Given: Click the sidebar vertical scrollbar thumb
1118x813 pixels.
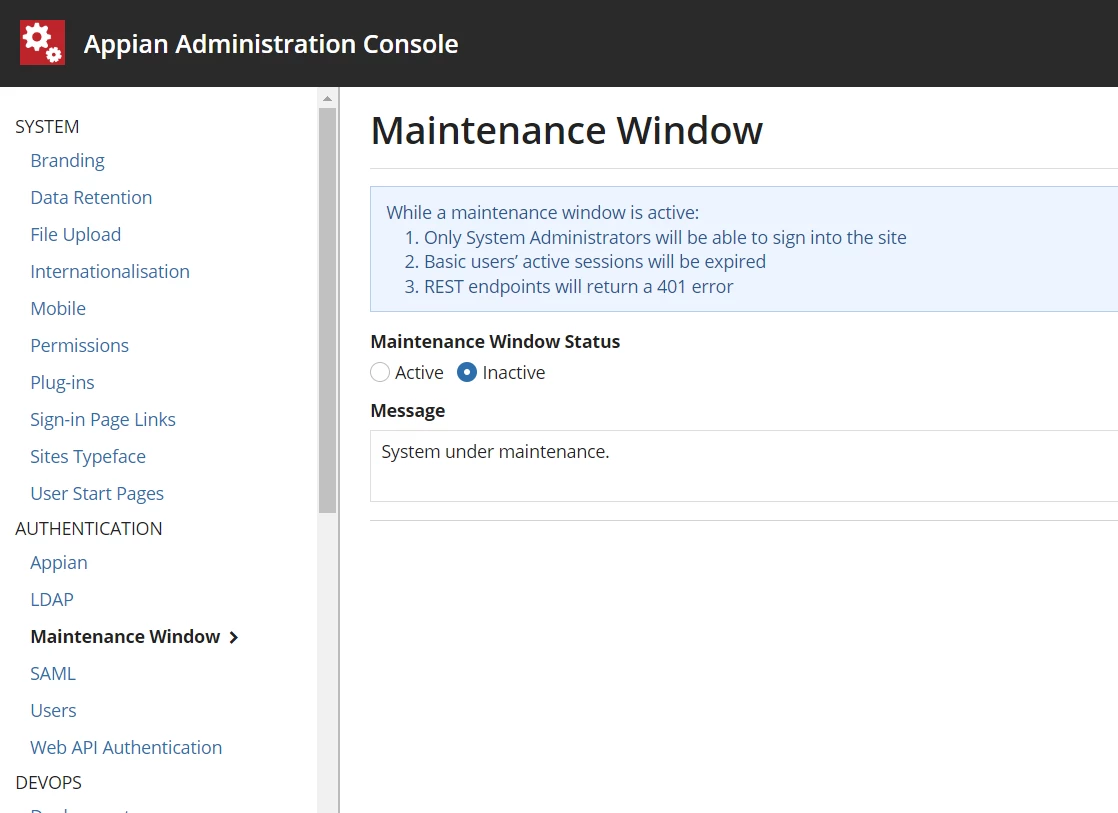Looking at the screenshot, I should (327, 310).
